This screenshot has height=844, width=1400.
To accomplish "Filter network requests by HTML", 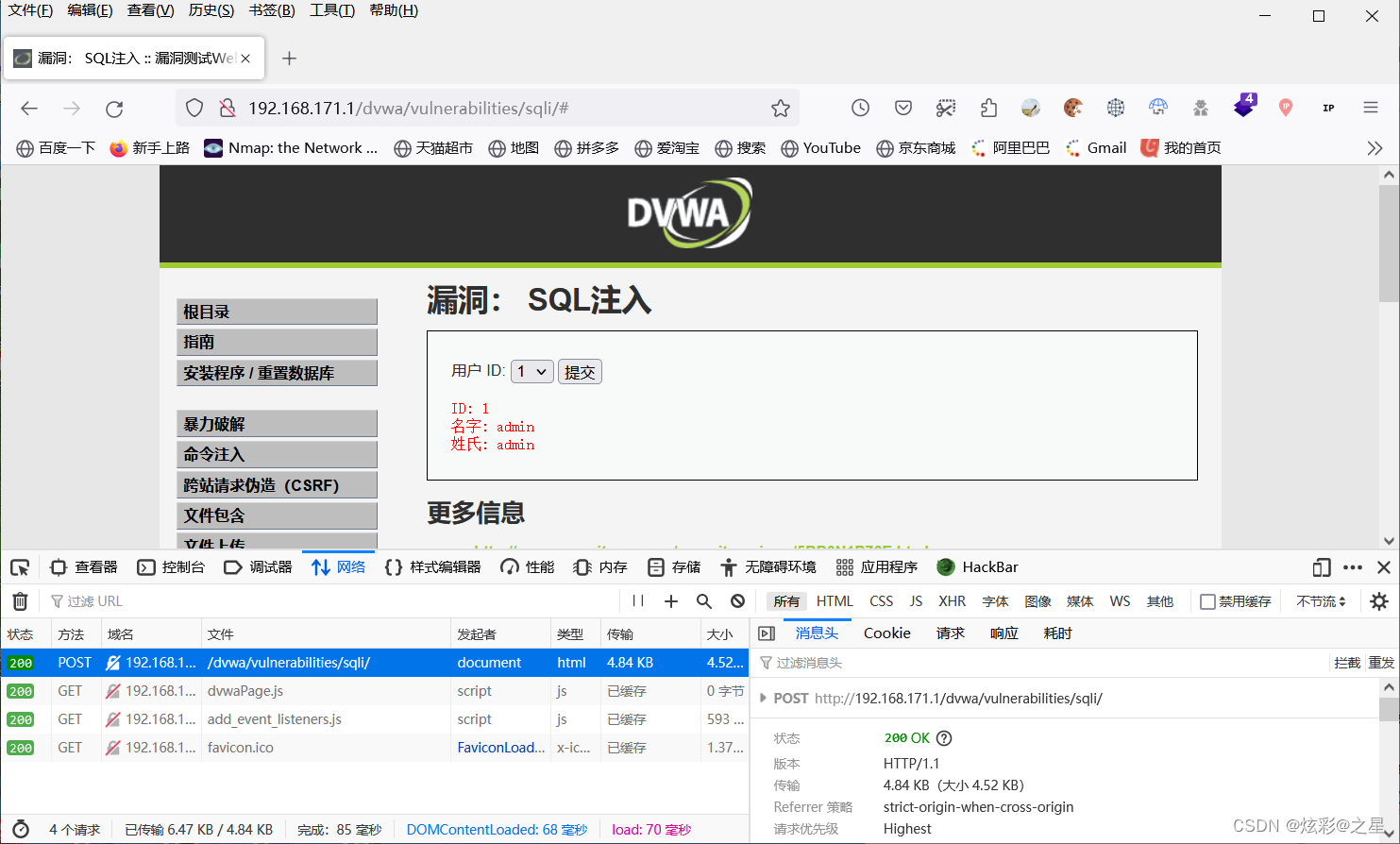I will pos(835,601).
